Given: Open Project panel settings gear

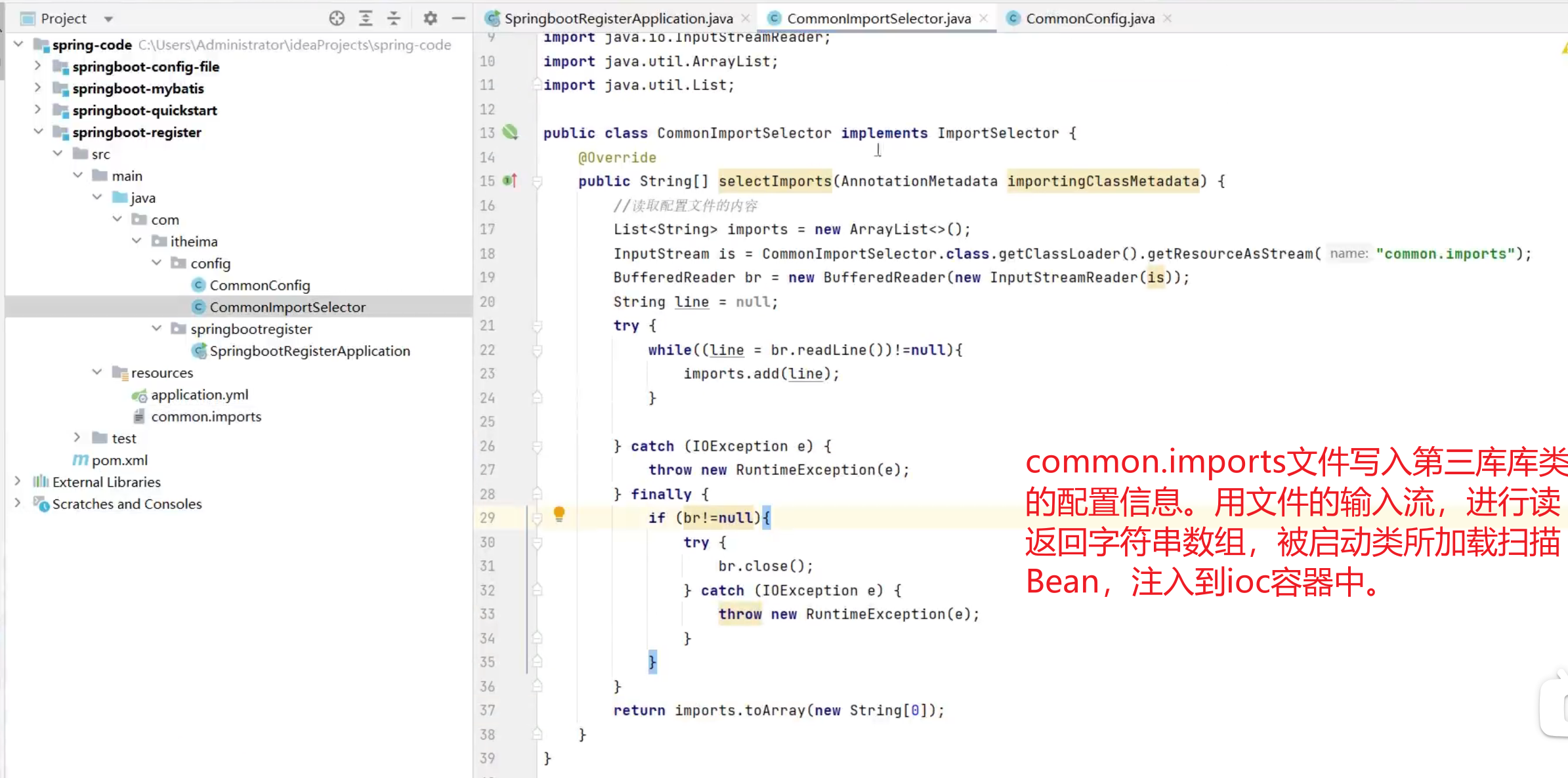Looking at the screenshot, I should (x=430, y=18).
